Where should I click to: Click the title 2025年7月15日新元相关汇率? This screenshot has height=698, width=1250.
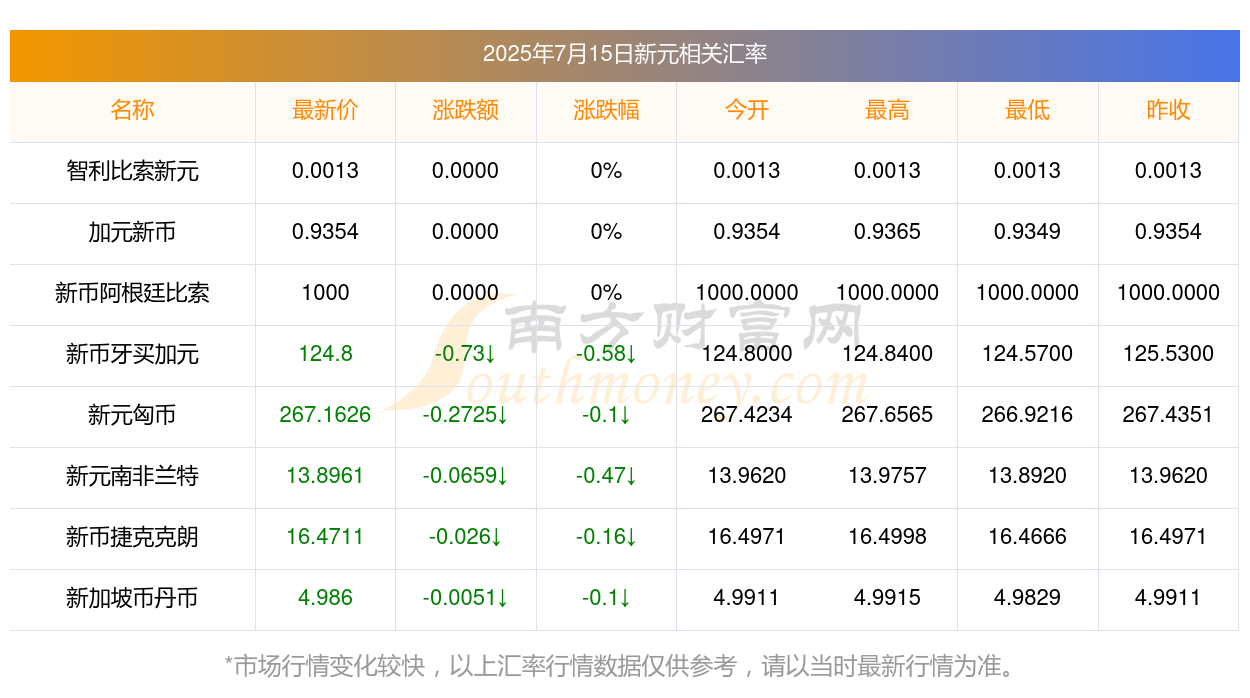tap(624, 54)
